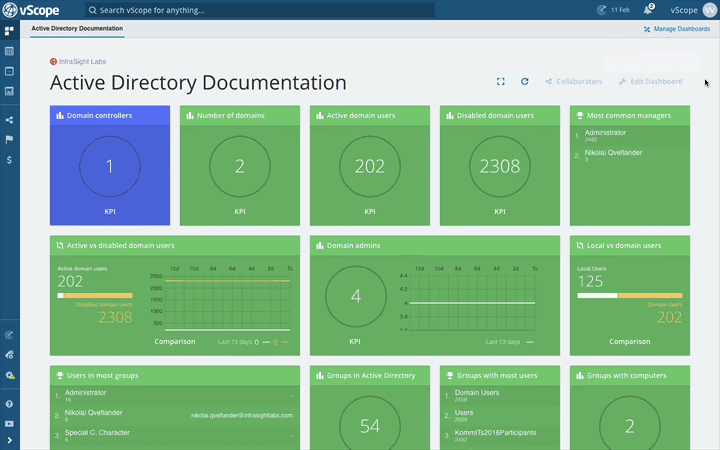Open the Domain controllers widget header
This screenshot has width=720, height=450.
point(110,115)
